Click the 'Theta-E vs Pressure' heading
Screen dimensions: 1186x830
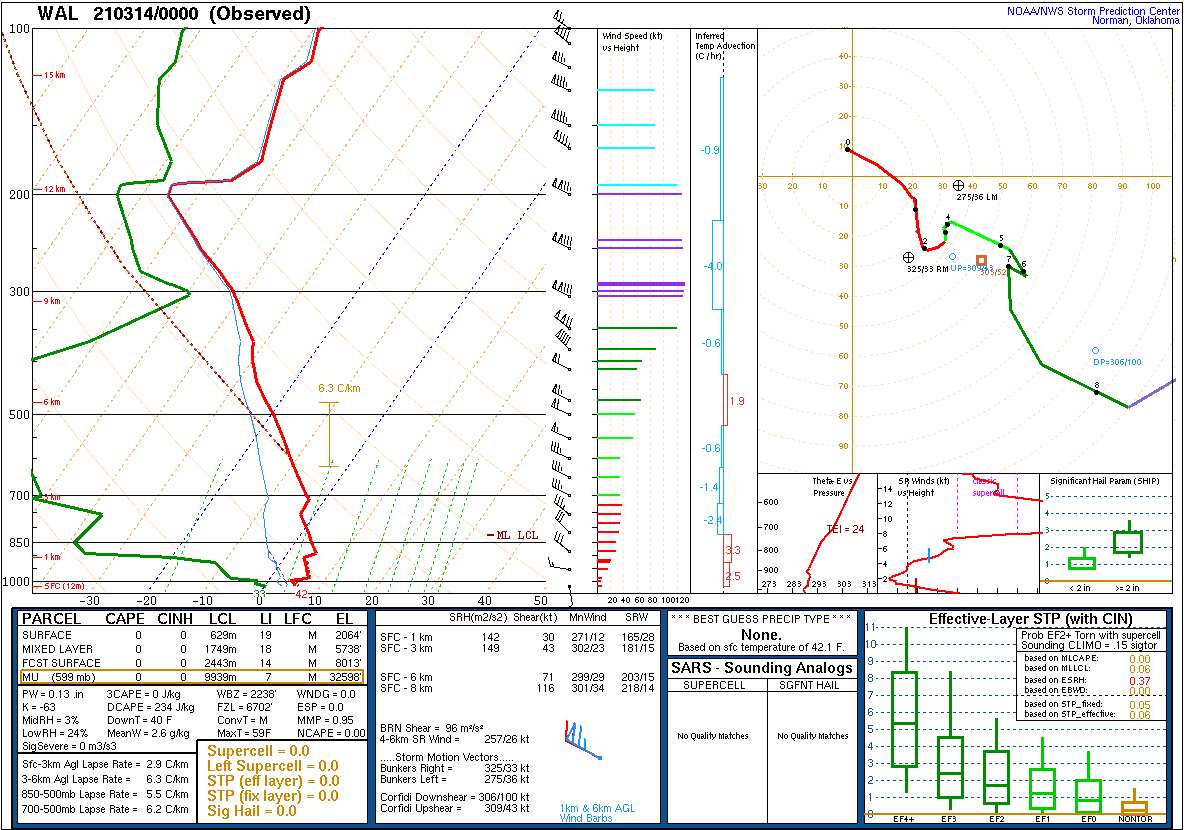(x=832, y=486)
